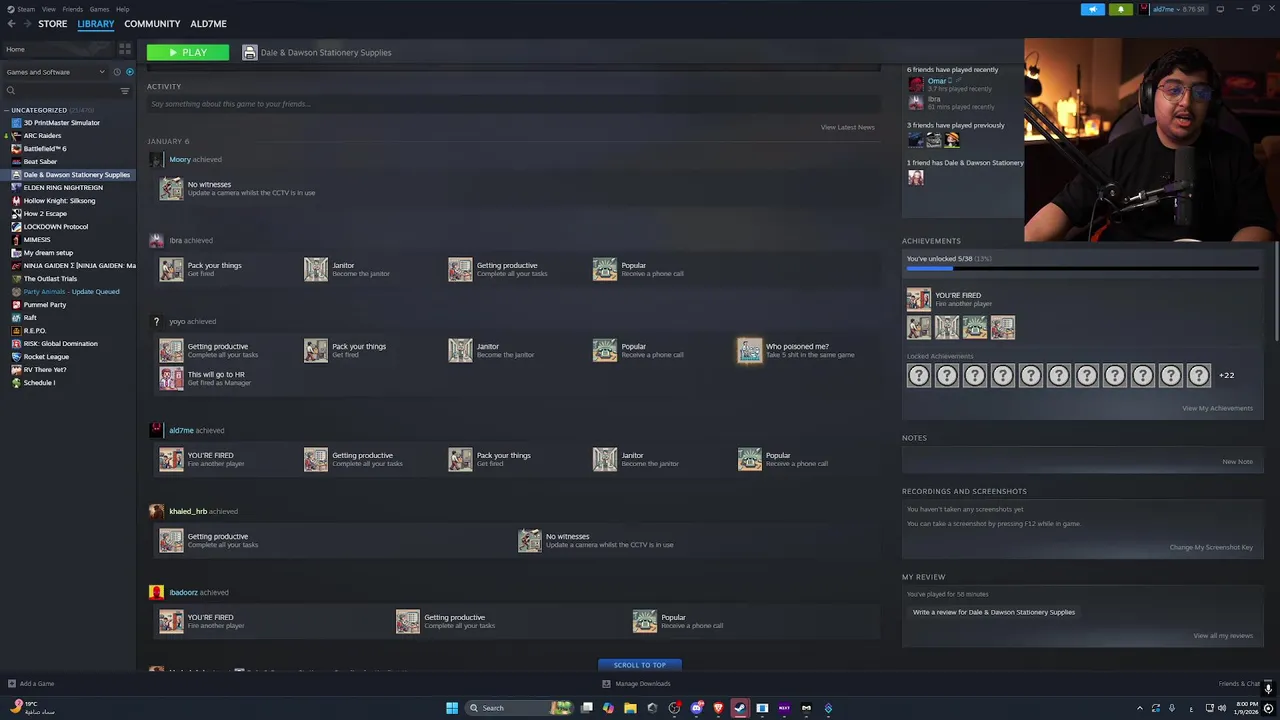
Task: Open the Moory profile link
Action: click(x=180, y=159)
